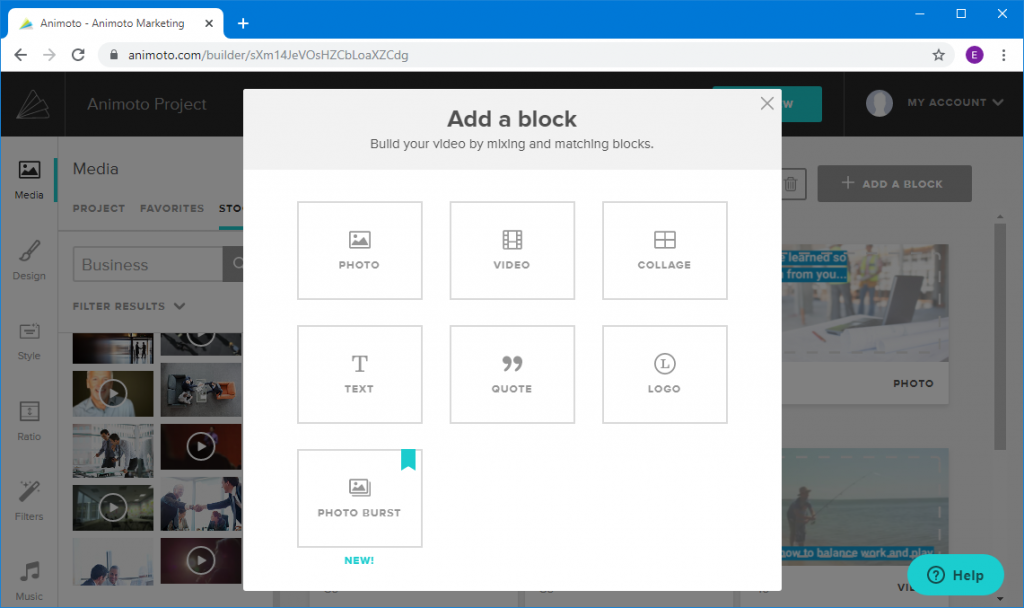
Task: Open the Music panel
Action: (x=29, y=578)
